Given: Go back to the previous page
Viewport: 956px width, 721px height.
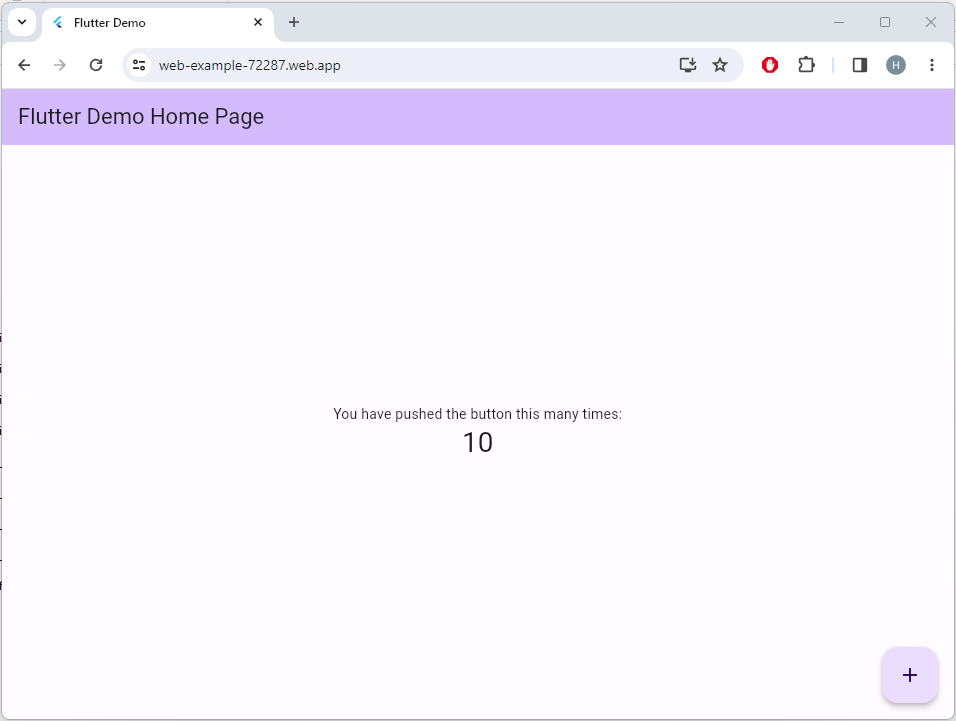Looking at the screenshot, I should tap(24, 65).
